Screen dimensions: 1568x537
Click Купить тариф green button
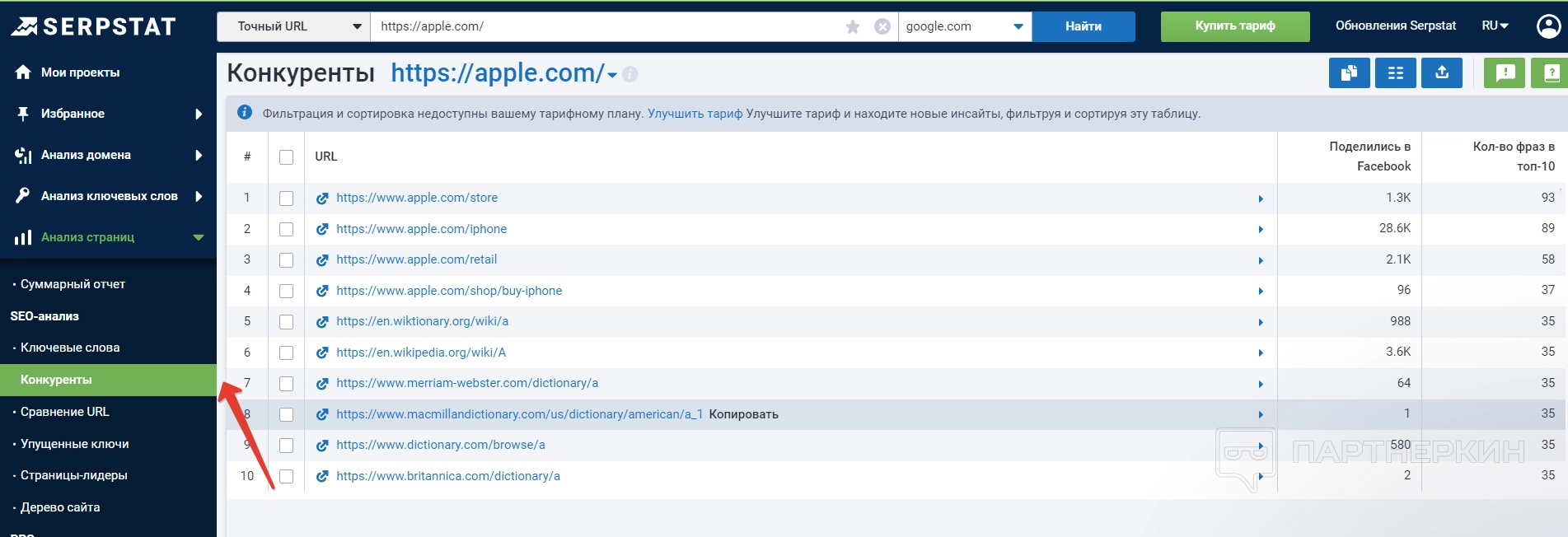pos(1235,26)
